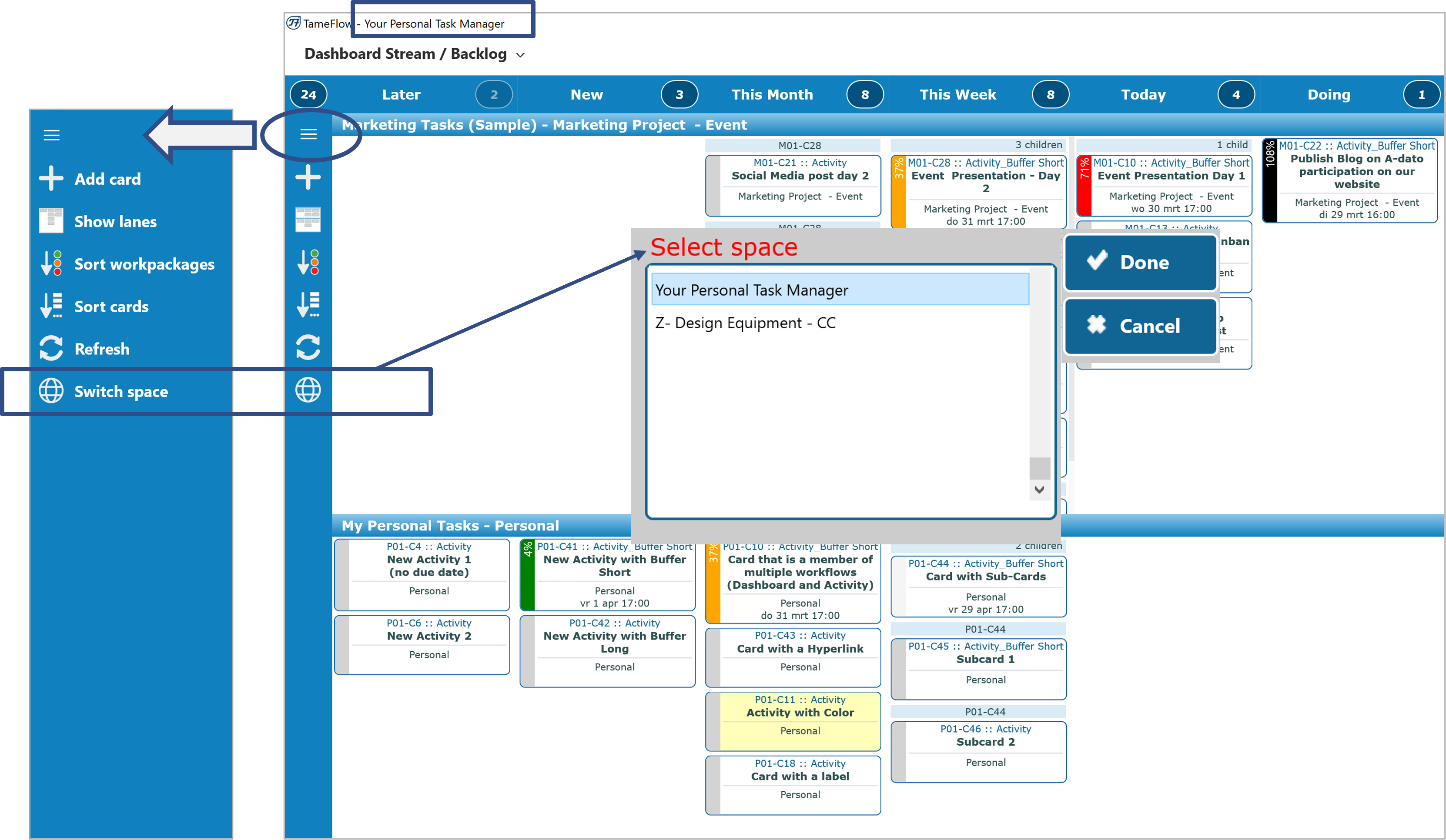
Task: Click the 24 count badge before Later
Action: [x=309, y=95]
